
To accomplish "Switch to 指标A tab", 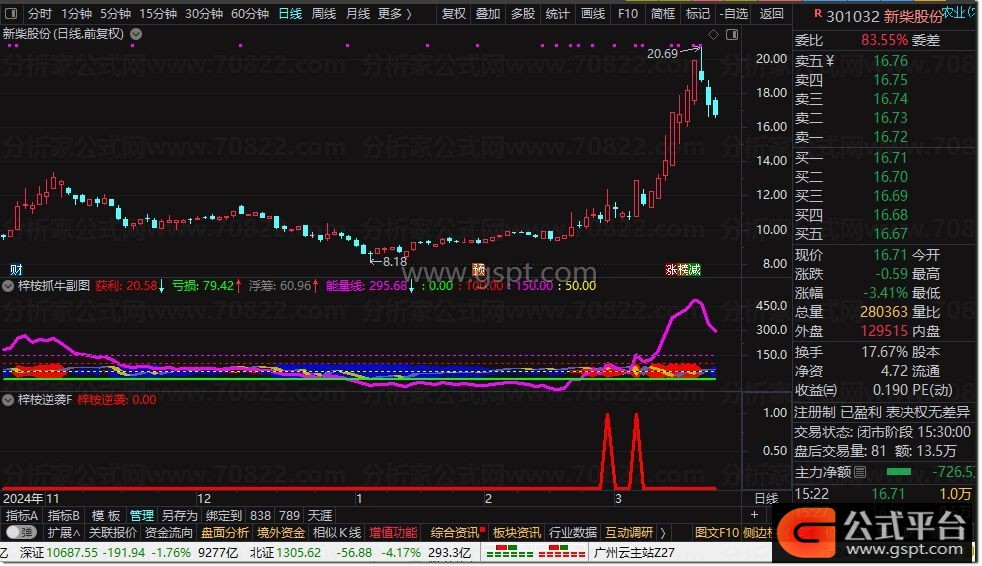I will coord(21,516).
